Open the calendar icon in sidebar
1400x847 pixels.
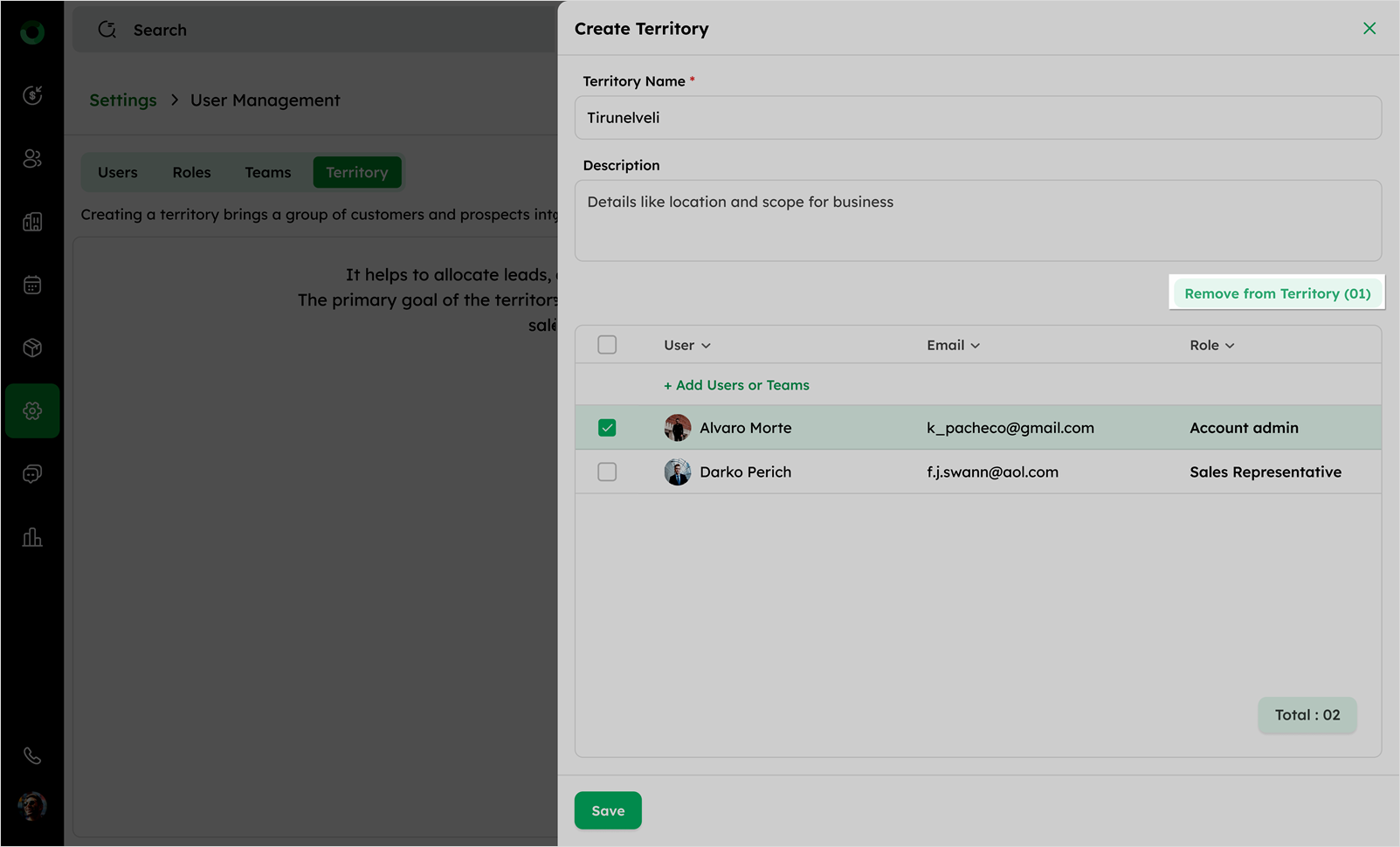[x=32, y=285]
